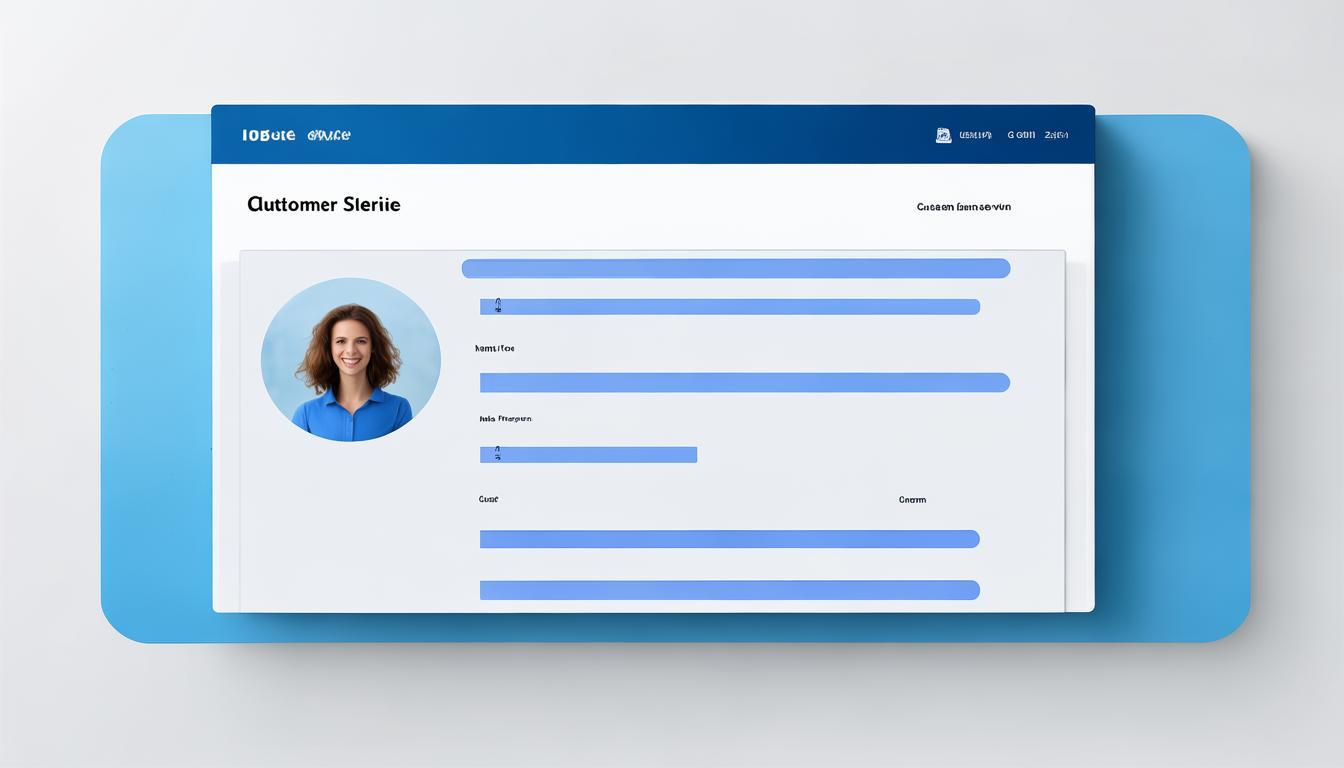This screenshot has width=1344, height=768.
Task: Open the profile photo of the smiling woman
Action: 350,359
